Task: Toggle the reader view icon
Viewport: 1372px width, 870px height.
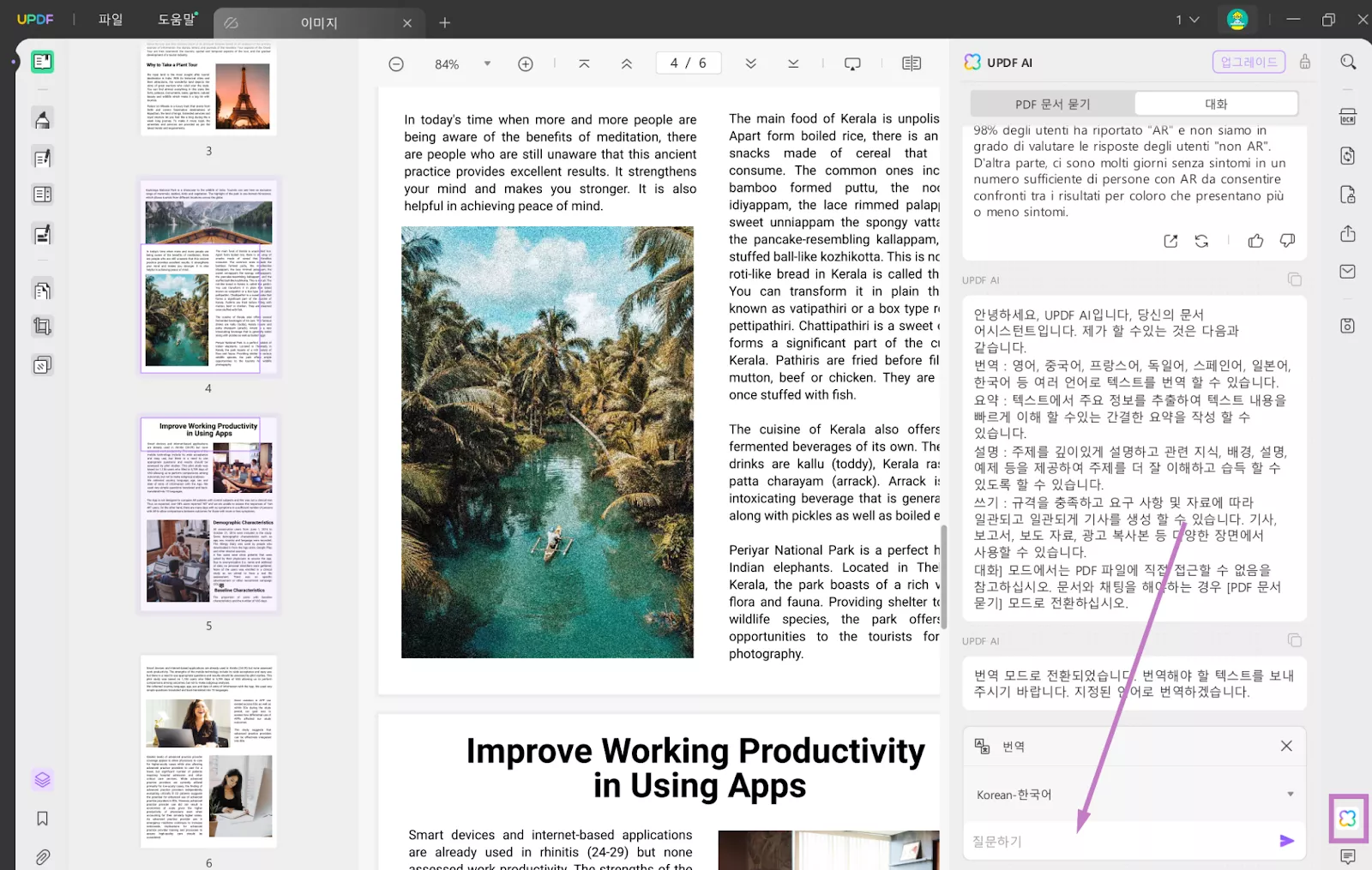Action: (x=912, y=63)
